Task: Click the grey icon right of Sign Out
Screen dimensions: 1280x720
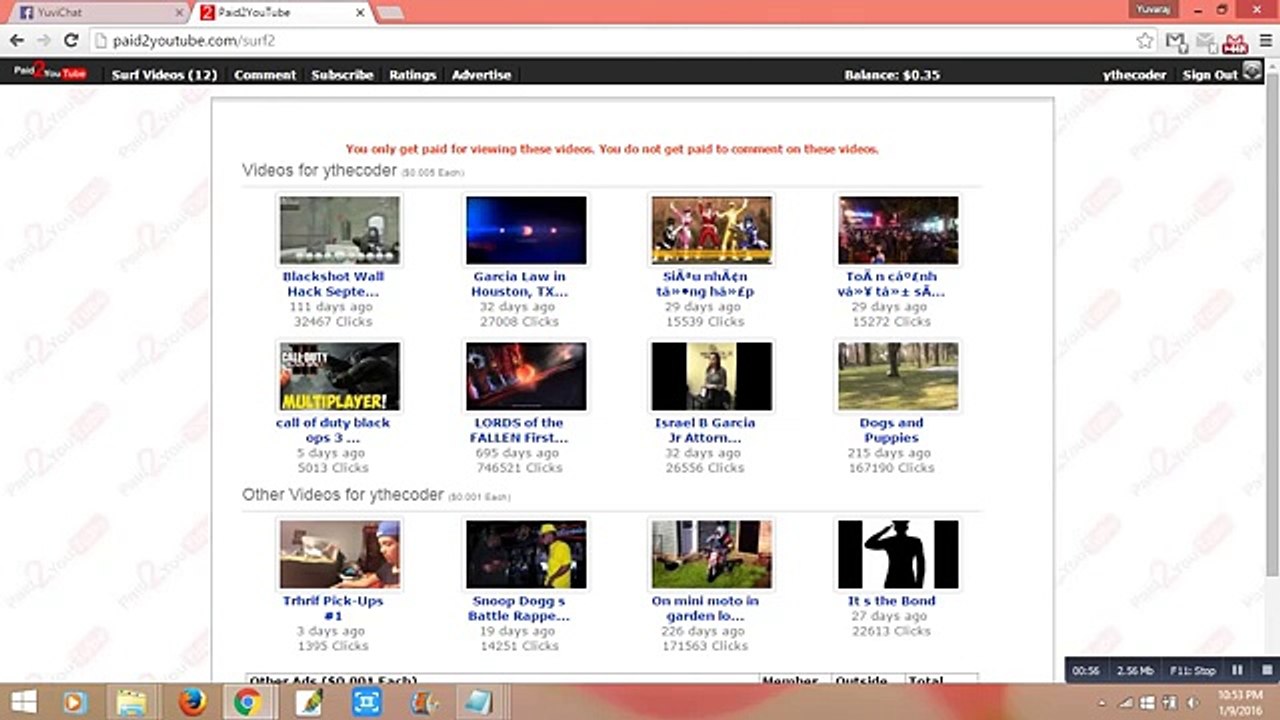Action: point(1253,72)
